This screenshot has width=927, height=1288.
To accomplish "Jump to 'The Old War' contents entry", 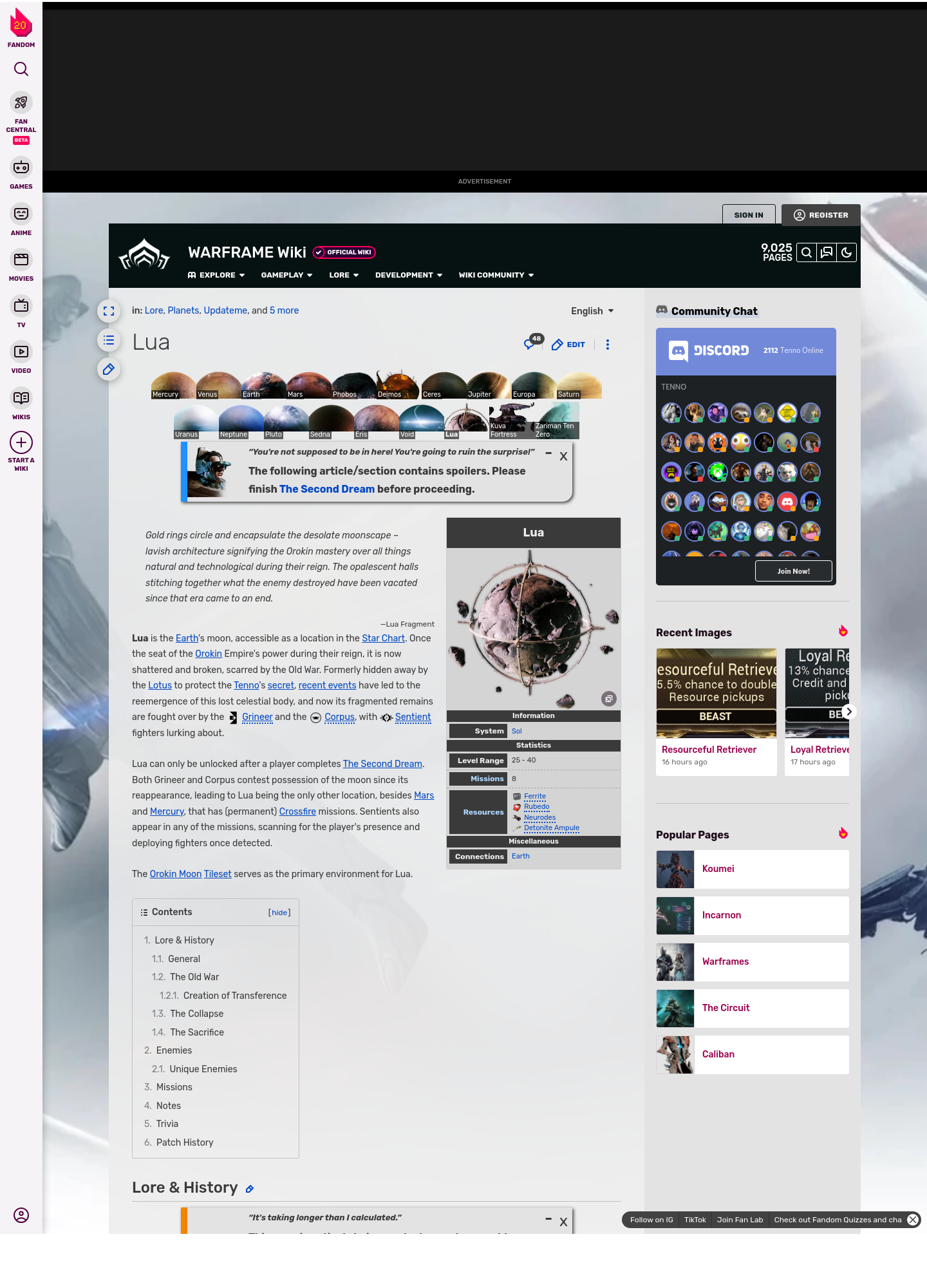I will 194,977.
